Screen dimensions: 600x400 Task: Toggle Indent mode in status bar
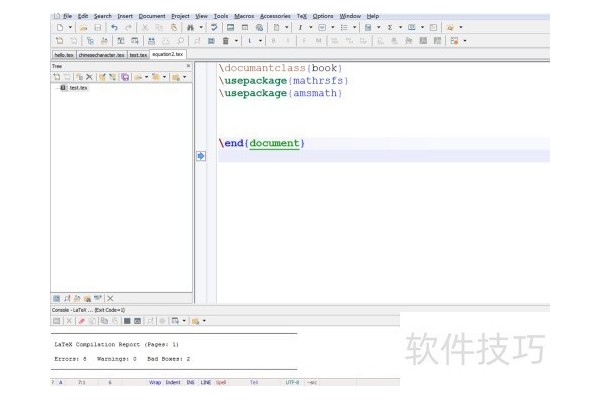pos(172,382)
